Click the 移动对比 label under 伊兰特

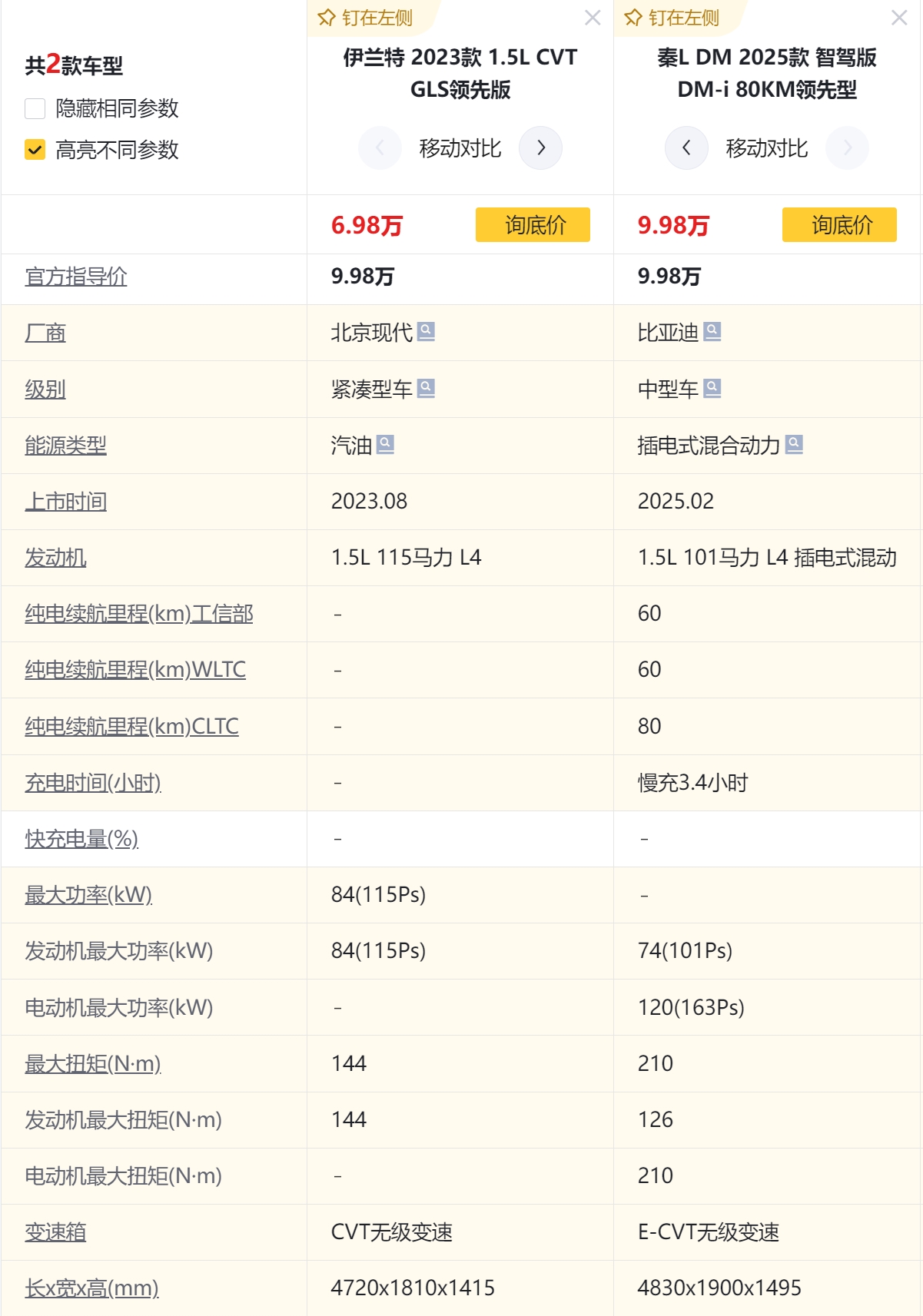[460, 148]
